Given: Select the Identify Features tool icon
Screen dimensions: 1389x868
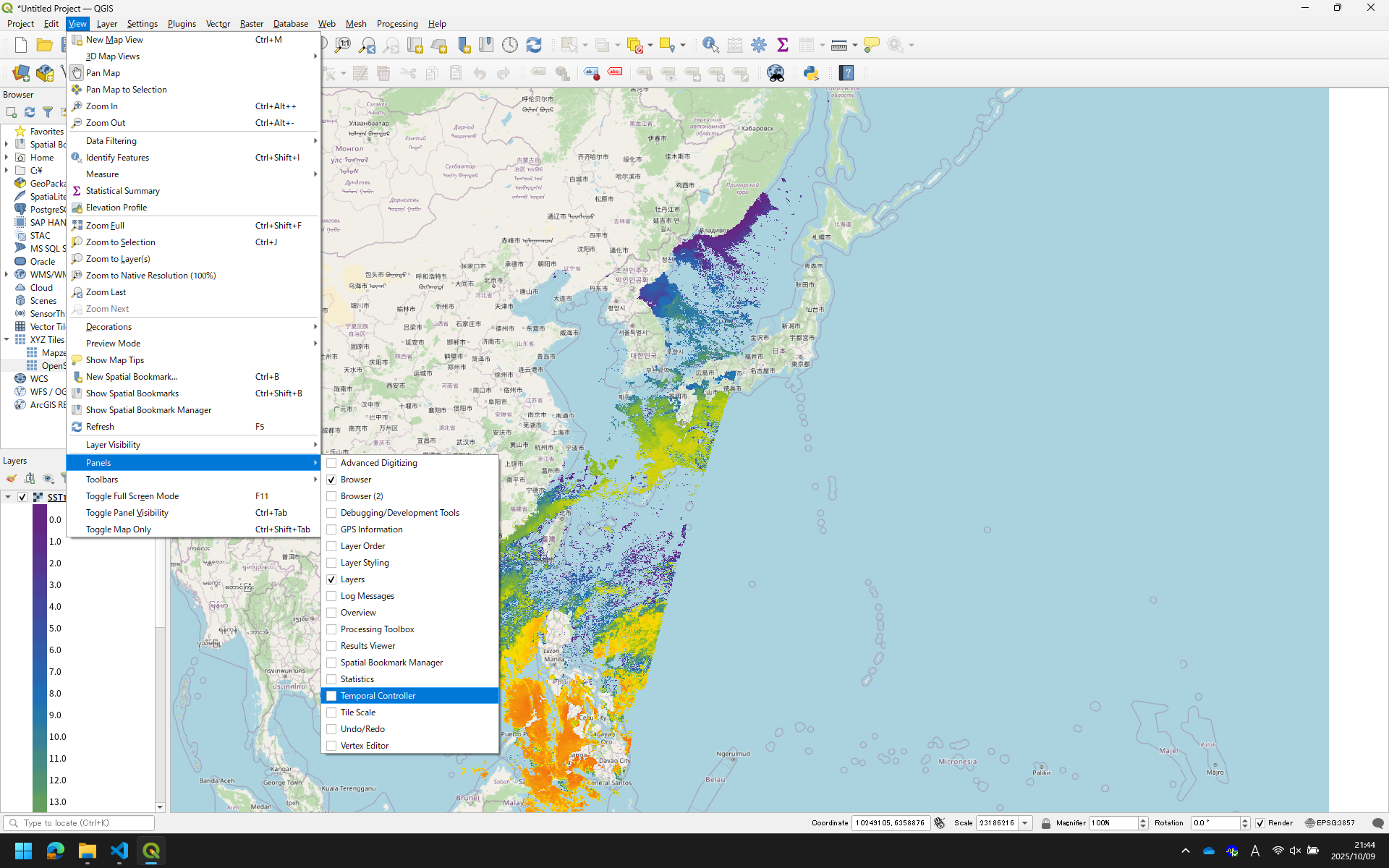Looking at the screenshot, I should pos(710,45).
